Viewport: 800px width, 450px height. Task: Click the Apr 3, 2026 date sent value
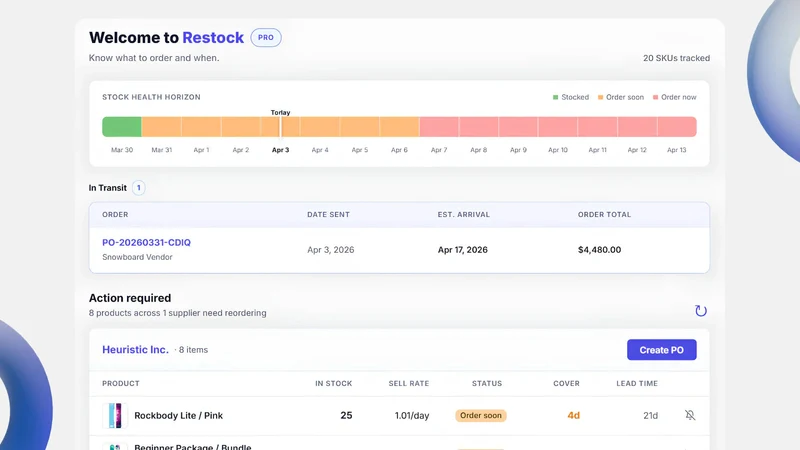pyautogui.click(x=331, y=250)
